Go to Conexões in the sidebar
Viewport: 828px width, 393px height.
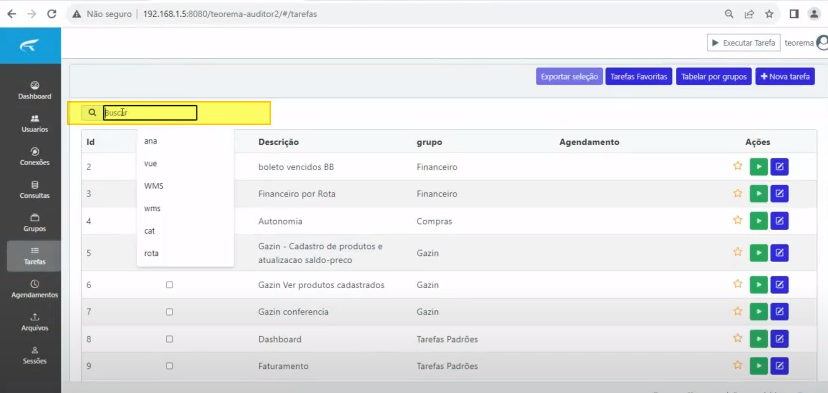[34, 157]
